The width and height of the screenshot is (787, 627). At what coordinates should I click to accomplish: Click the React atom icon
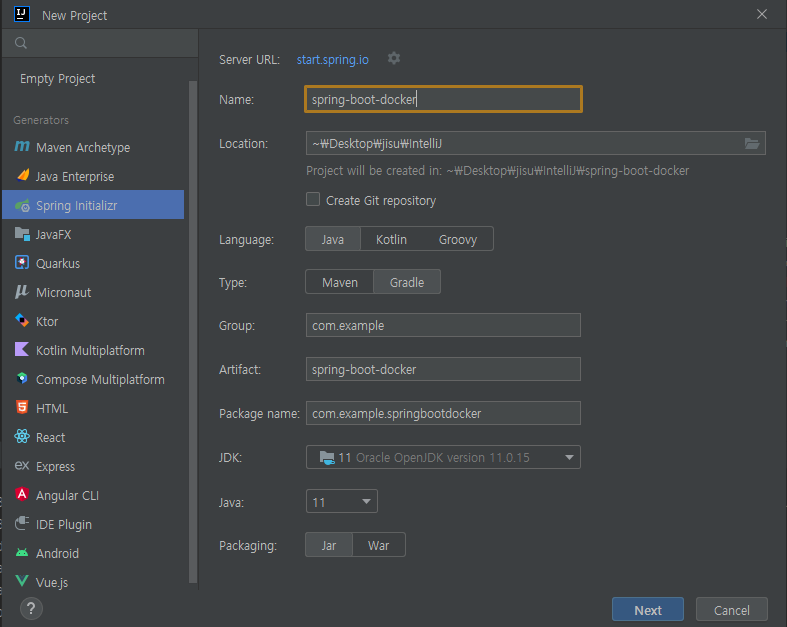click(22, 436)
